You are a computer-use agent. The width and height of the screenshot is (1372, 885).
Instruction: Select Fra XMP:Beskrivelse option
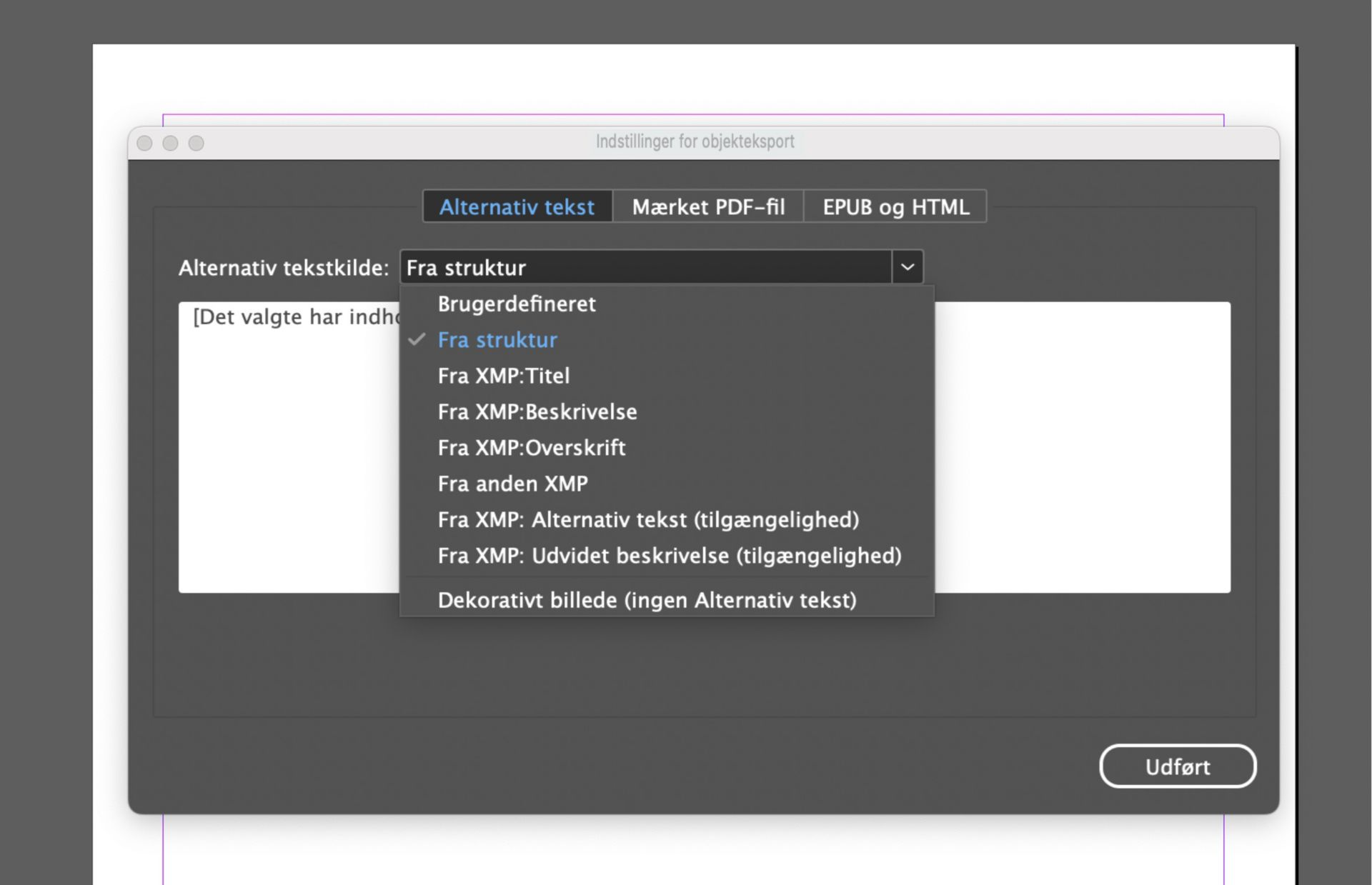537,412
